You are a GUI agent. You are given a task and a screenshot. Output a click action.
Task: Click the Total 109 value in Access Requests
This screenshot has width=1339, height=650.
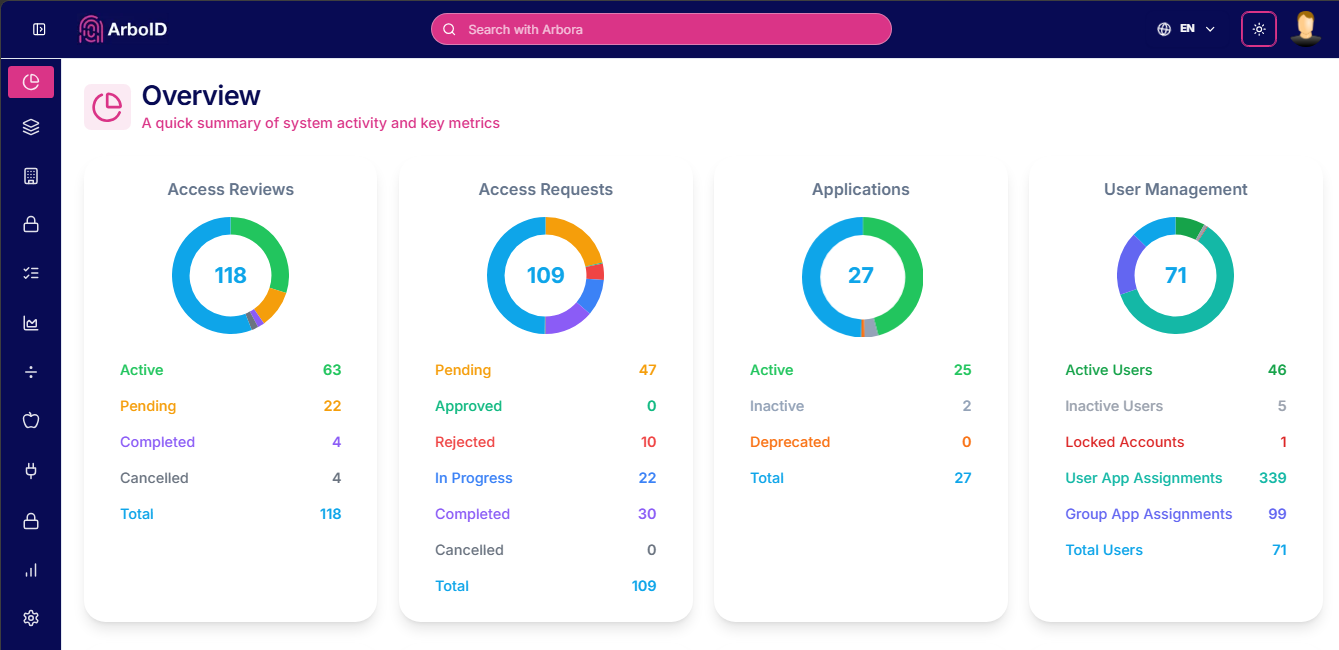click(644, 586)
